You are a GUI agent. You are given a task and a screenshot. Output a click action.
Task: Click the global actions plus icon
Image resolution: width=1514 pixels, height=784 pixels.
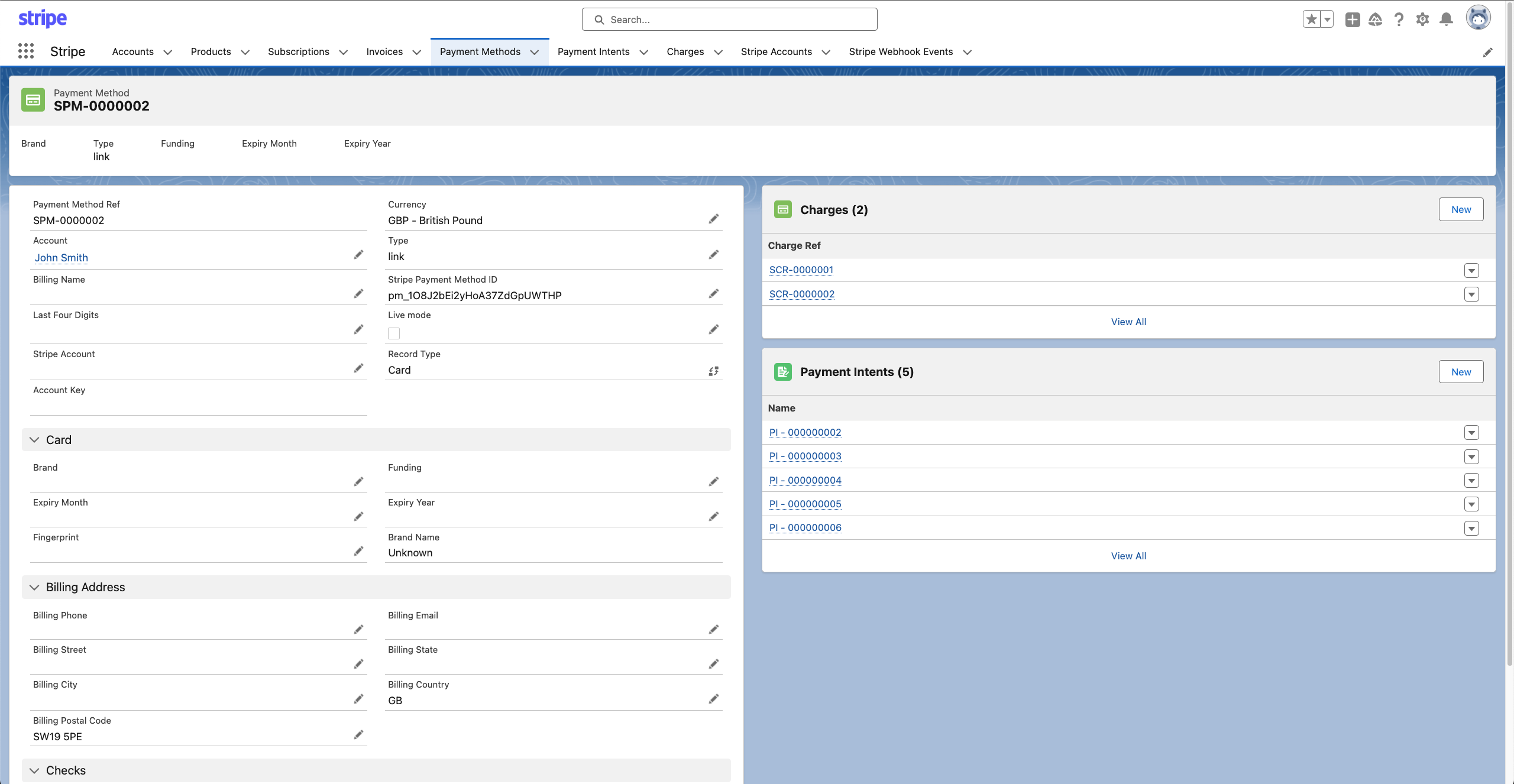(x=1352, y=20)
